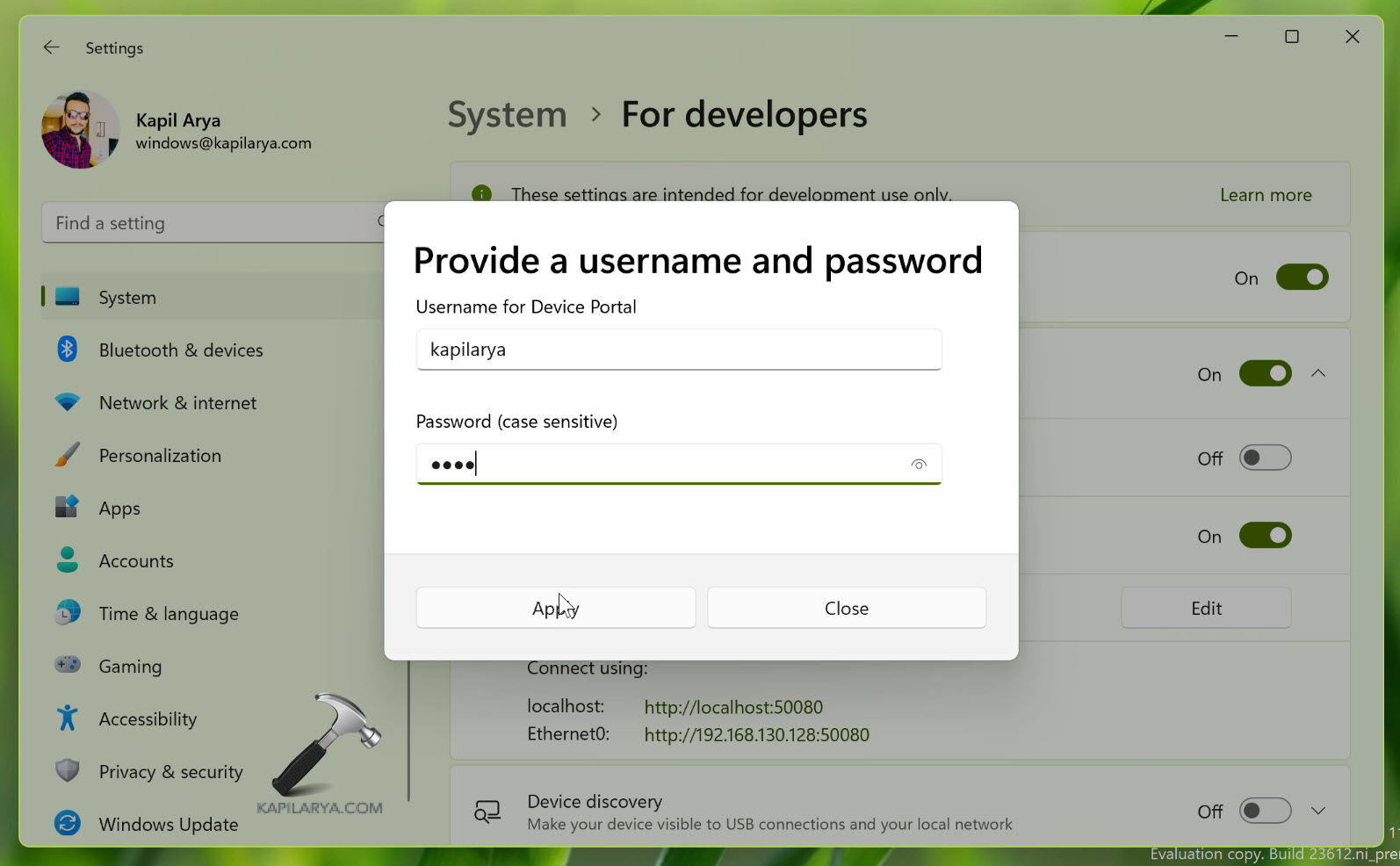Viewport: 1400px width, 866px height.
Task: Click the Username for Device Portal field
Action: tap(679, 350)
